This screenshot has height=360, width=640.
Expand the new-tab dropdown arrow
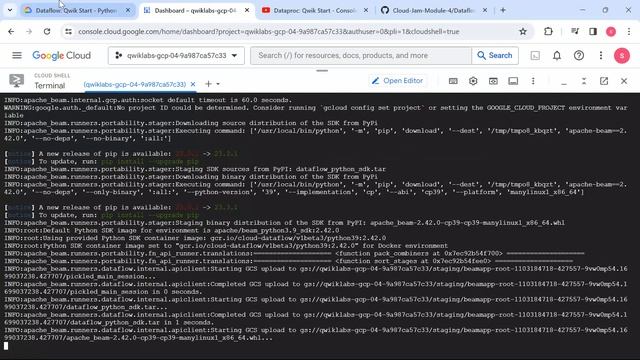pos(218,84)
